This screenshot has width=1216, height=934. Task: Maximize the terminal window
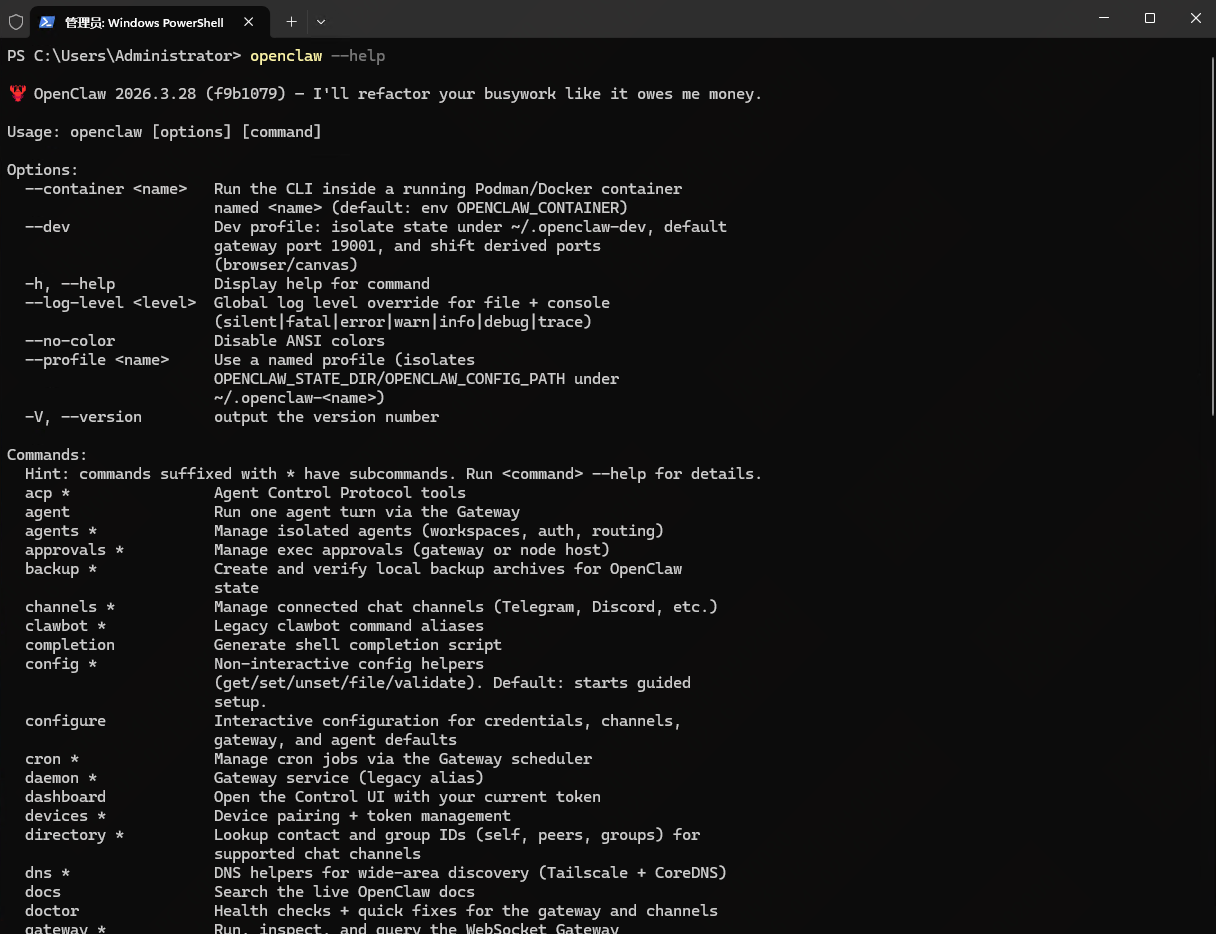1150,18
